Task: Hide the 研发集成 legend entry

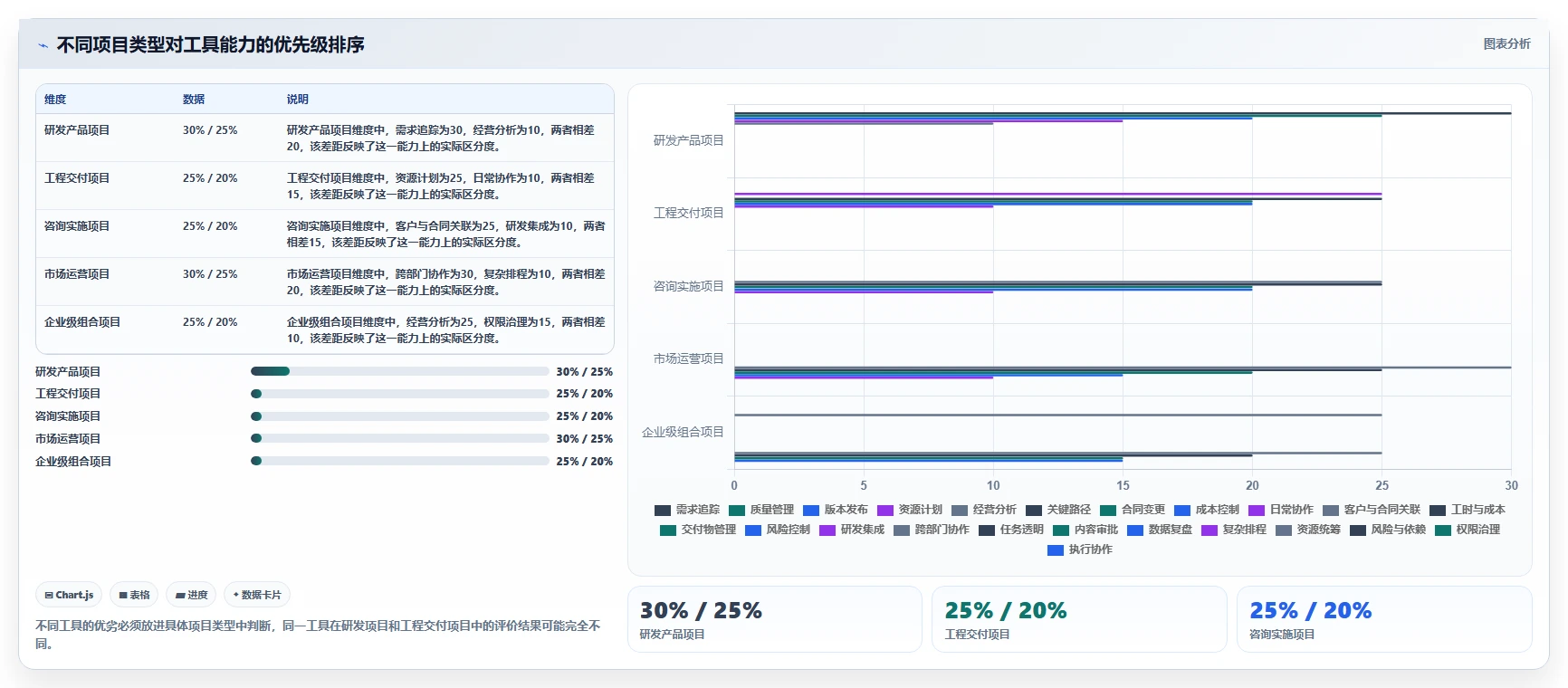Action: [x=852, y=530]
